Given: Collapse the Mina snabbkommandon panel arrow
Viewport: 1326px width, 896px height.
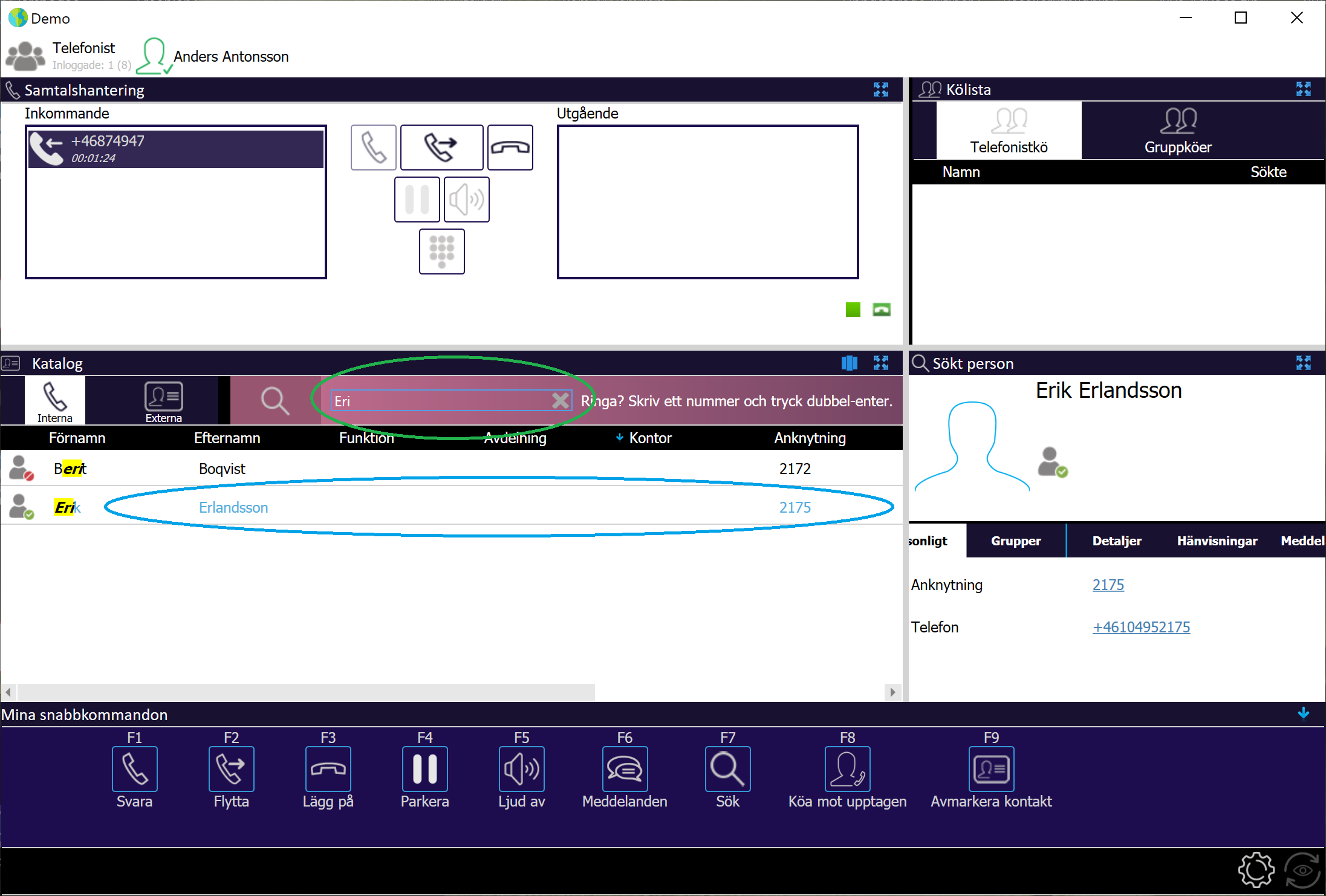Looking at the screenshot, I should pos(1303,713).
